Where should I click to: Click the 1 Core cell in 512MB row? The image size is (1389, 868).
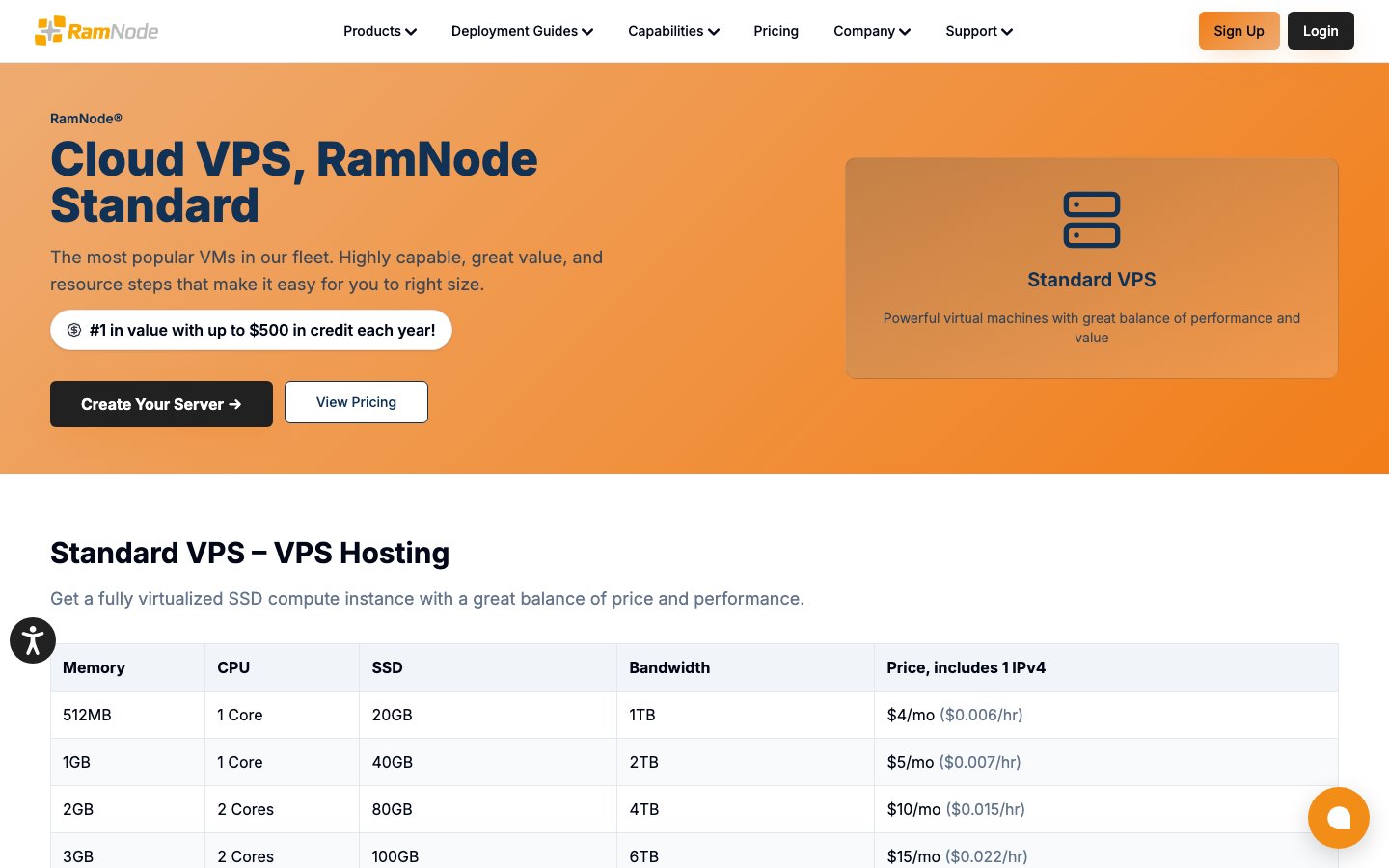[282, 715]
